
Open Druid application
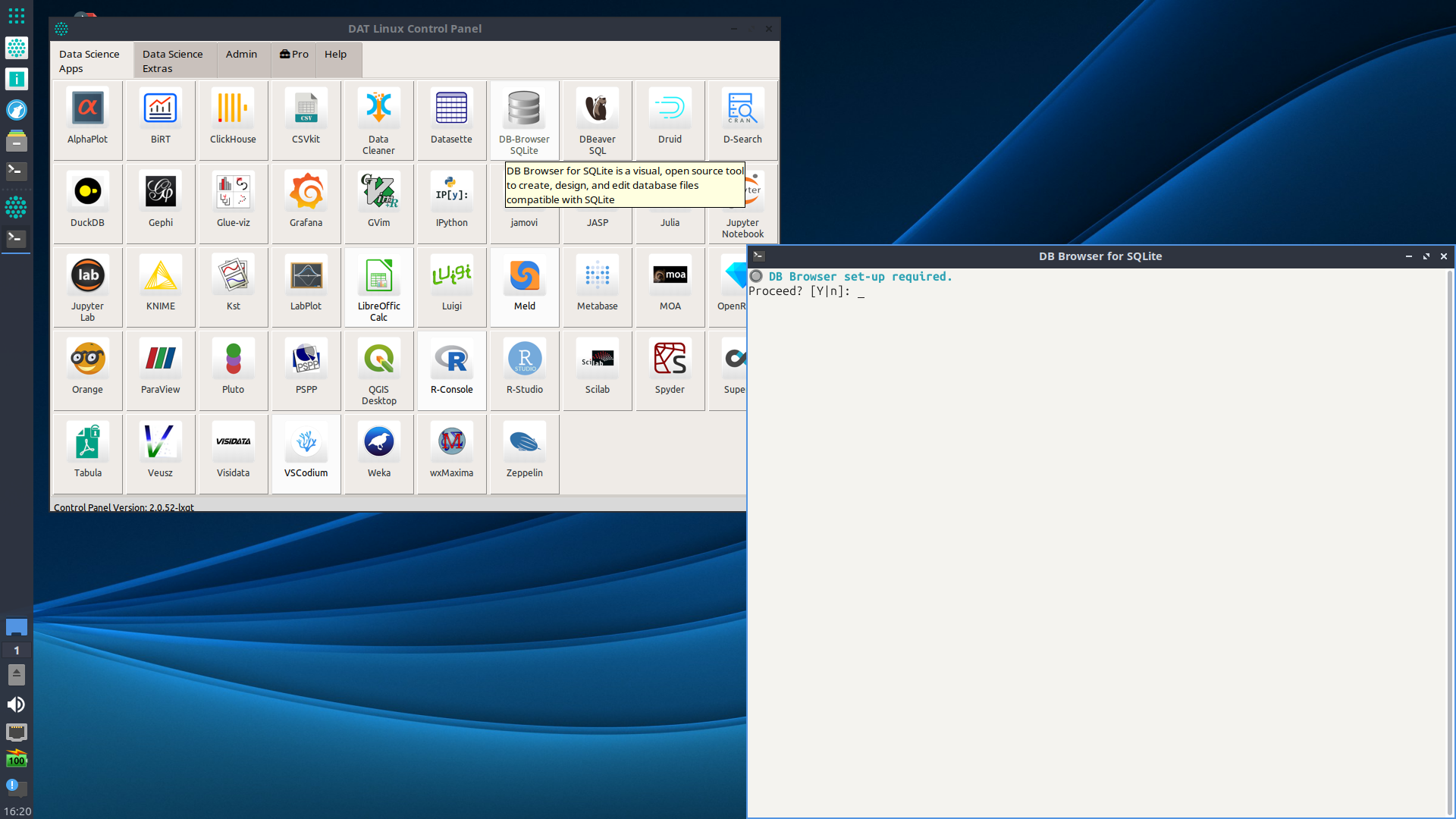pyautogui.click(x=670, y=120)
